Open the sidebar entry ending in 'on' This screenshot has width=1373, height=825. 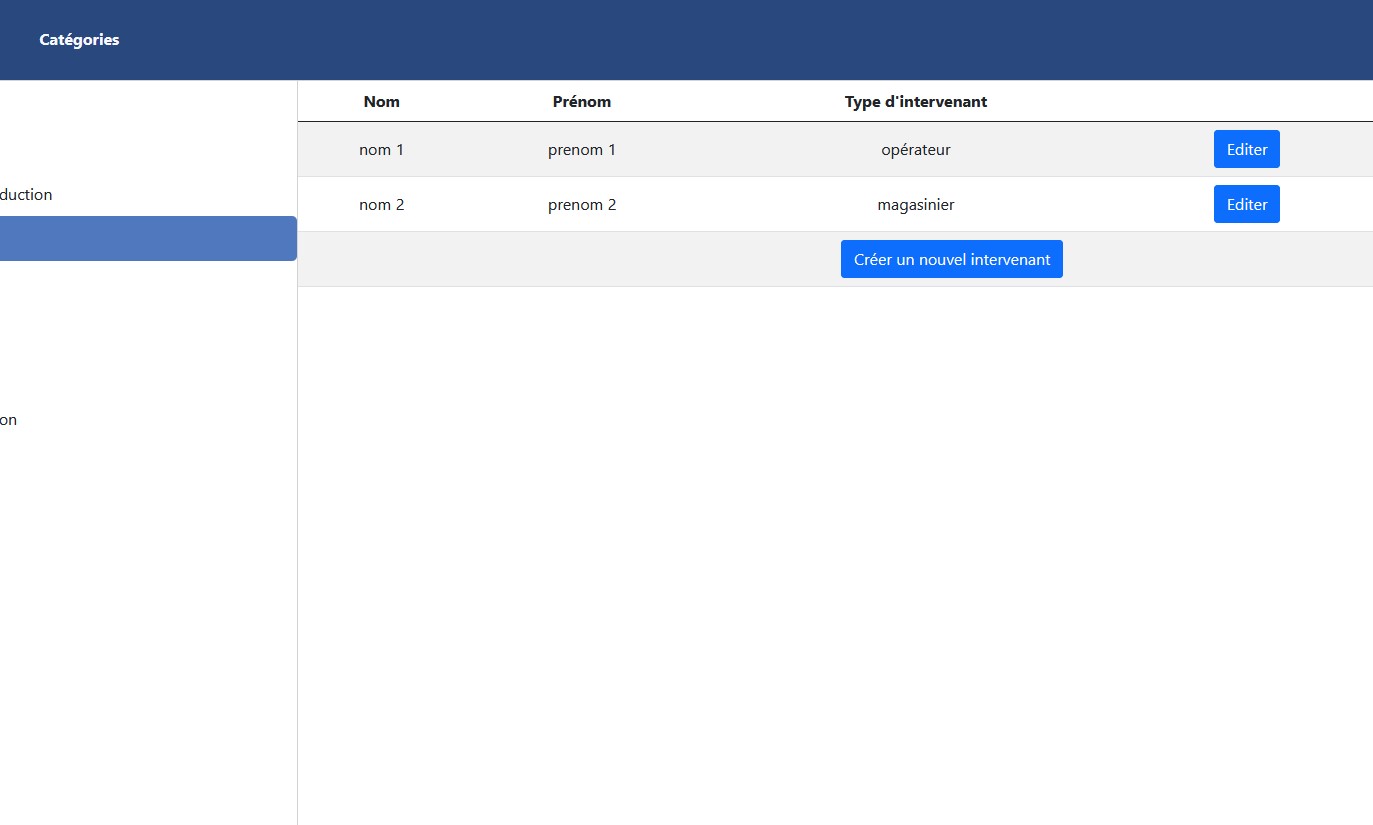pos(8,420)
